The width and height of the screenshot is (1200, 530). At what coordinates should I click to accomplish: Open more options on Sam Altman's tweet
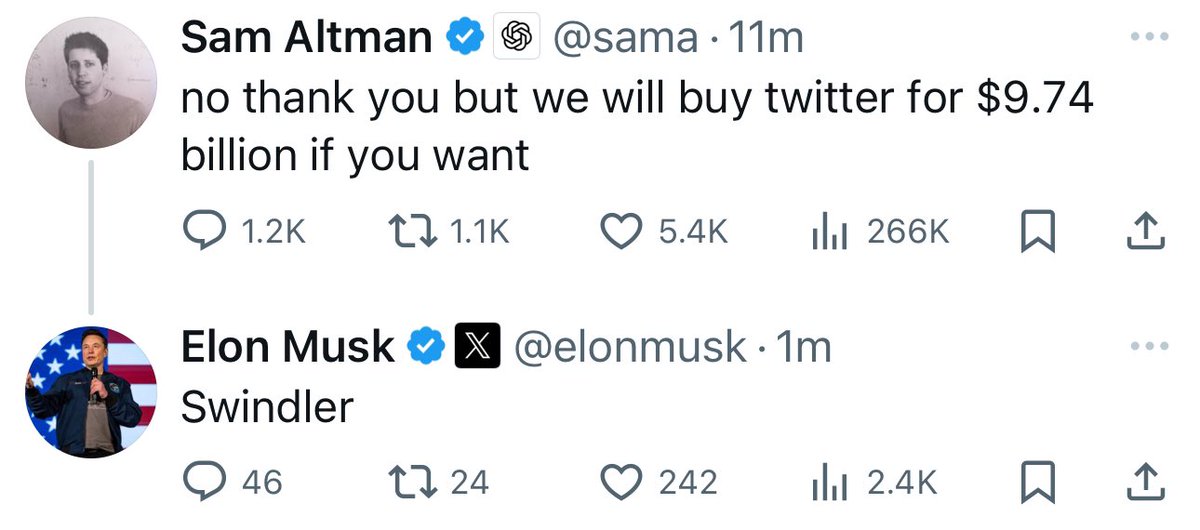point(1148,38)
